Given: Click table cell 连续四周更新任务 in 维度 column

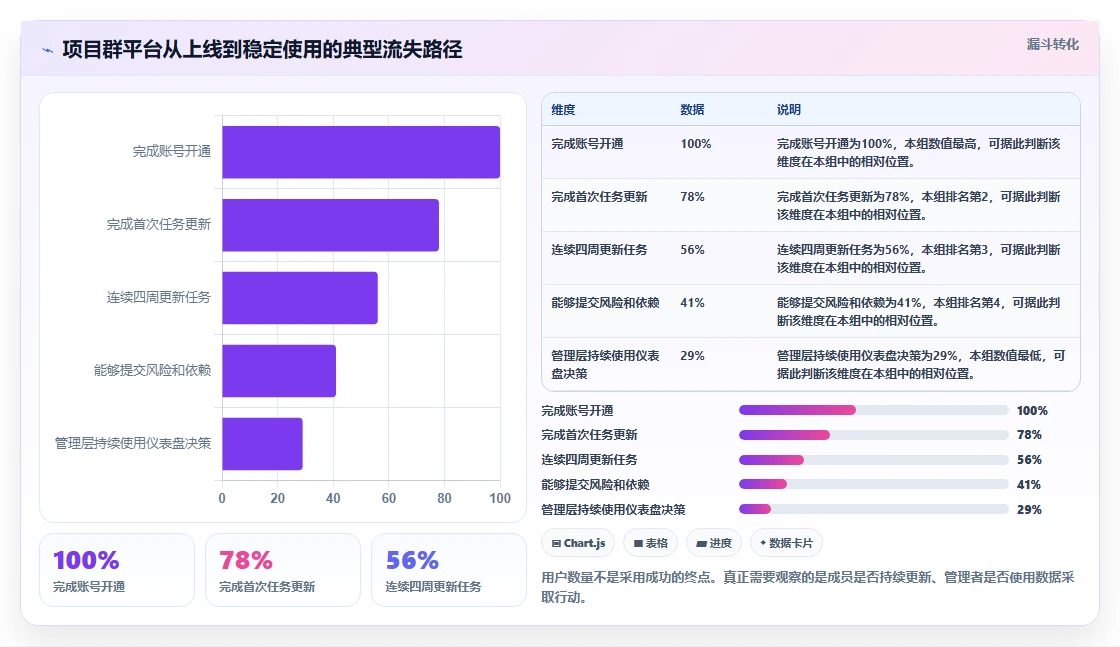Looking at the screenshot, I should coord(599,249).
